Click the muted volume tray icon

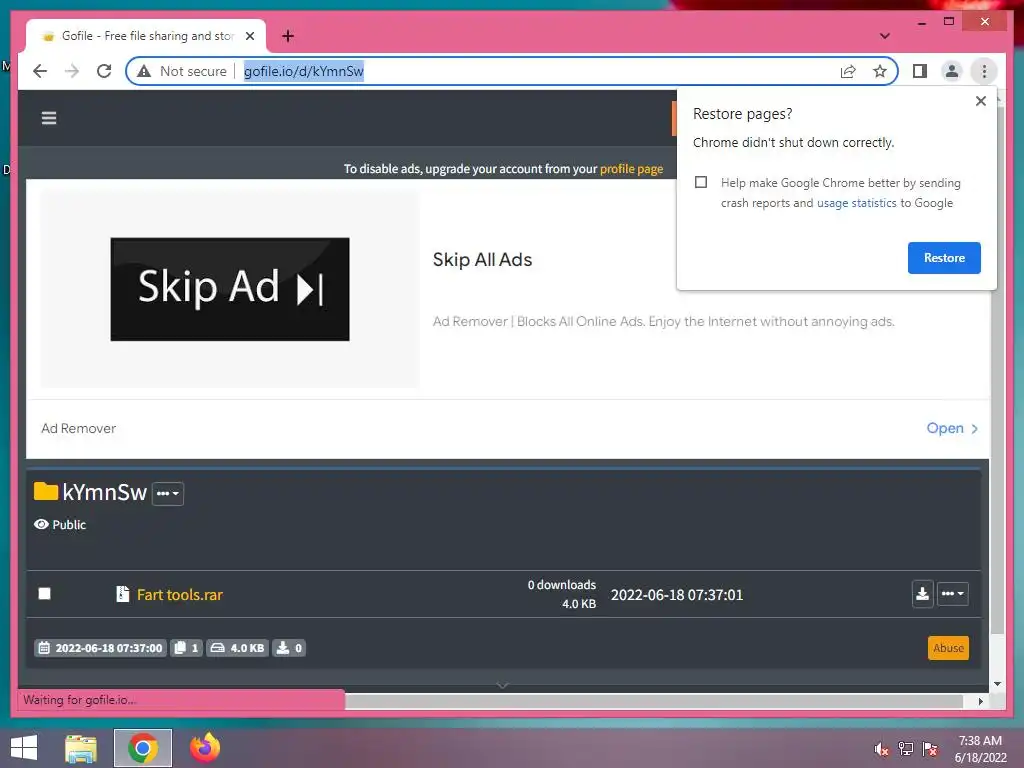(x=881, y=749)
